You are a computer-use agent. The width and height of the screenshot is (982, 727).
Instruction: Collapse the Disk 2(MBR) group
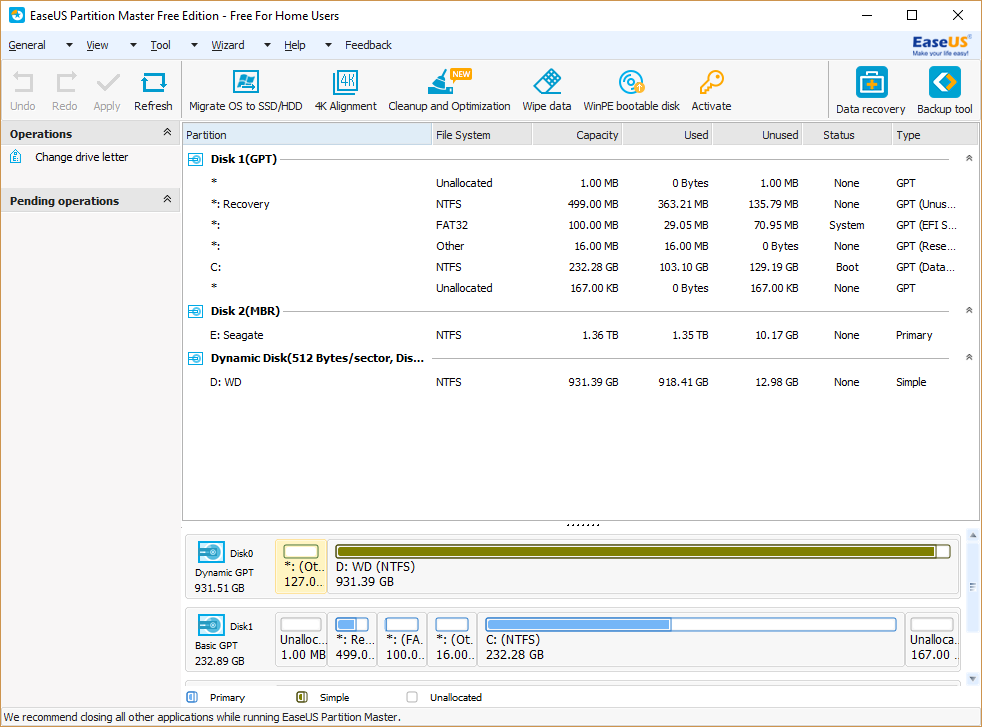coord(969,310)
